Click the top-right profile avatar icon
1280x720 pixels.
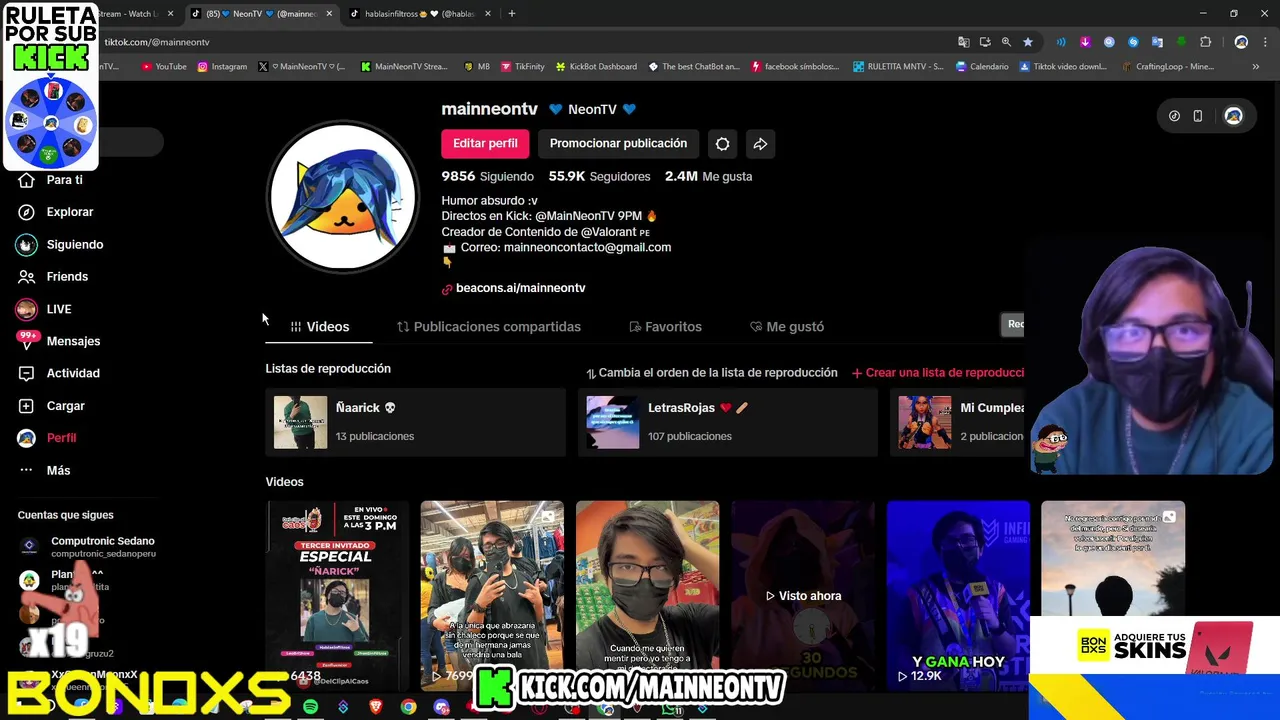click(1233, 116)
